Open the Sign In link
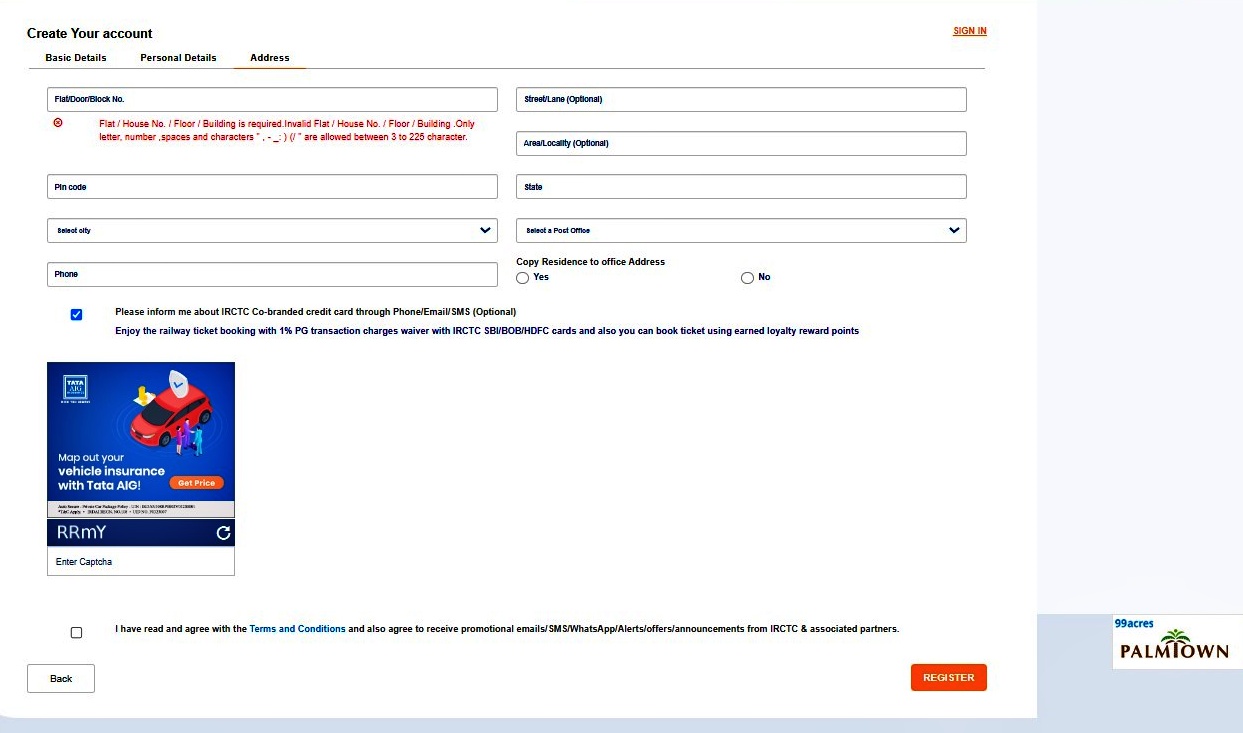The height and width of the screenshot is (733, 1243). click(x=969, y=31)
